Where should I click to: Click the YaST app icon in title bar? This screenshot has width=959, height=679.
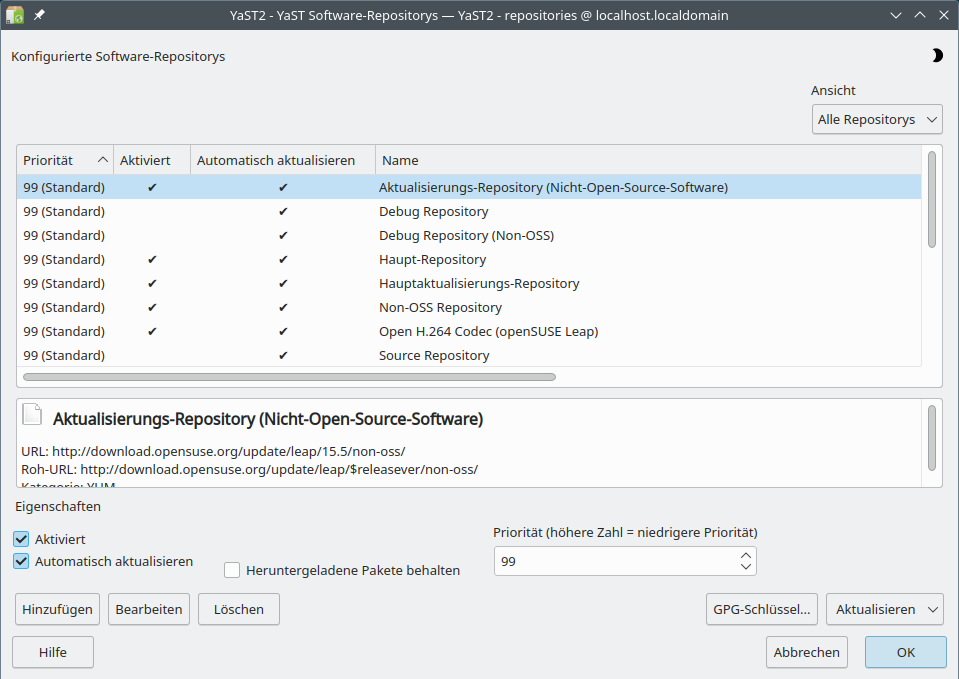(15, 15)
